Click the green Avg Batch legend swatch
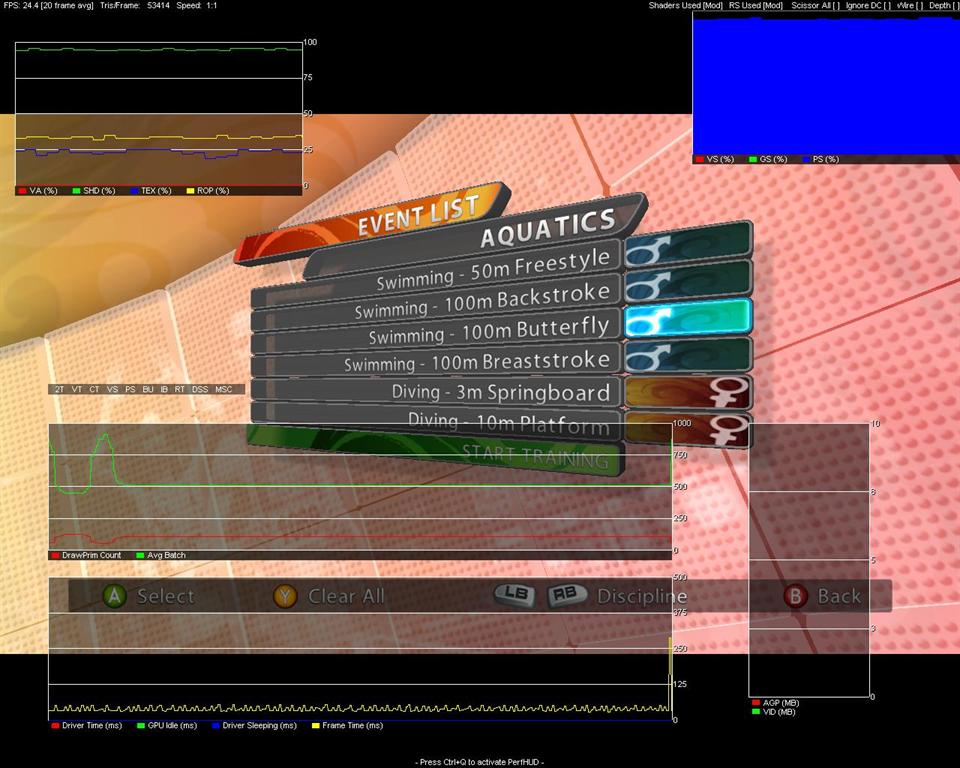The width and height of the screenshot is (960, 768). [x=140, y=555]
